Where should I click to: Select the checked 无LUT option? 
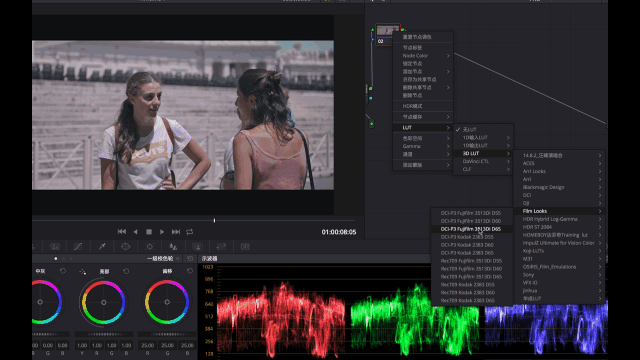pyautogui.click(x=483, y=129)
